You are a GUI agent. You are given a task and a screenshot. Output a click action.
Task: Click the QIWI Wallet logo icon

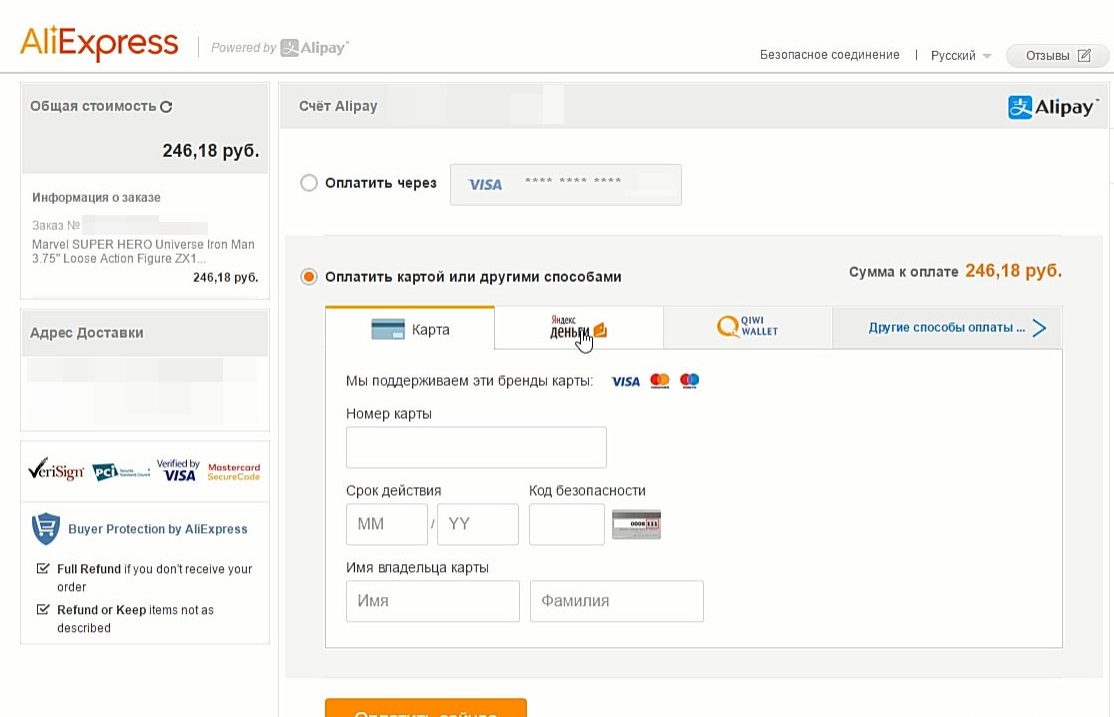point(728,327)
